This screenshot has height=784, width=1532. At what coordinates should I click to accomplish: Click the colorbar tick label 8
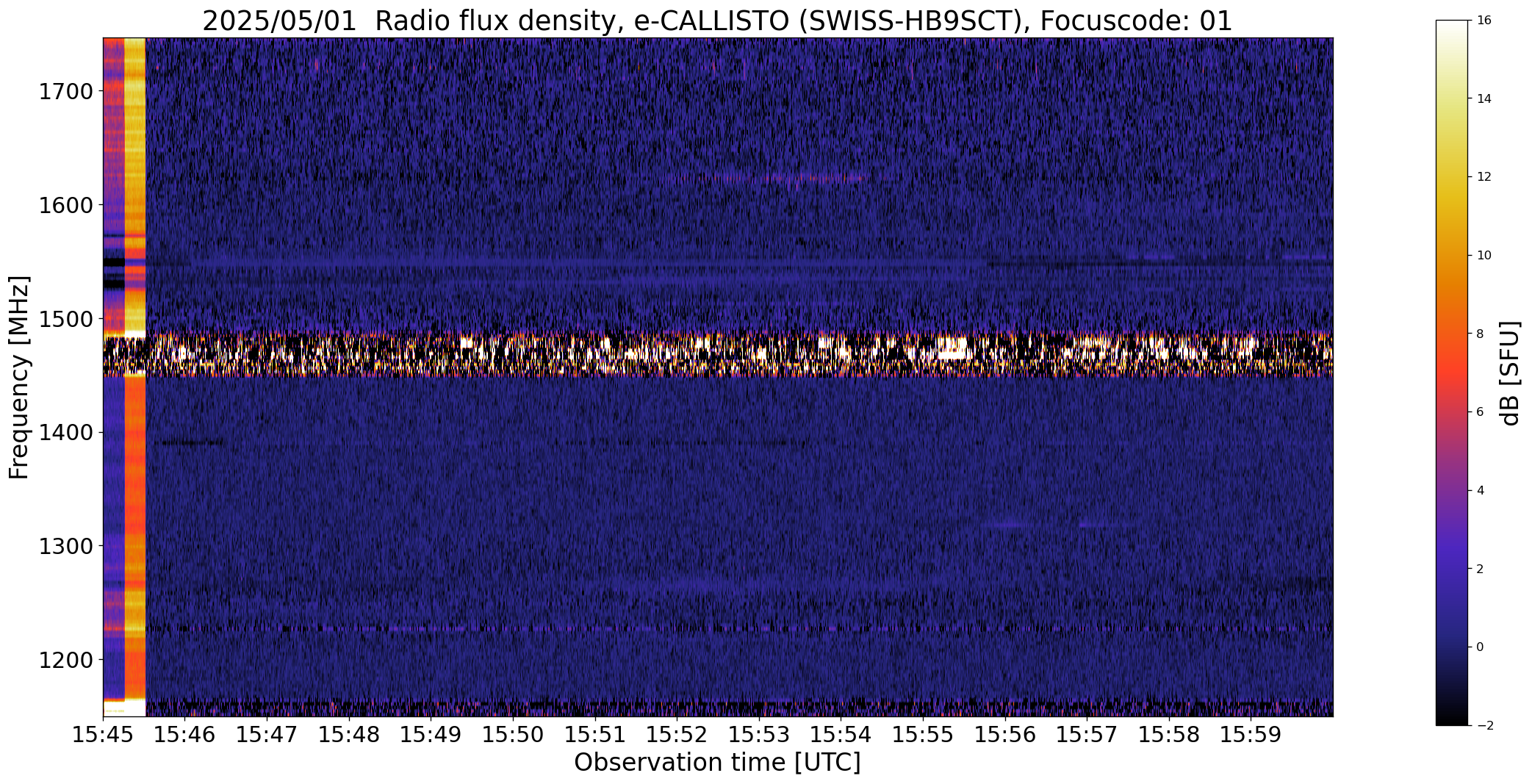point(1480,334)
